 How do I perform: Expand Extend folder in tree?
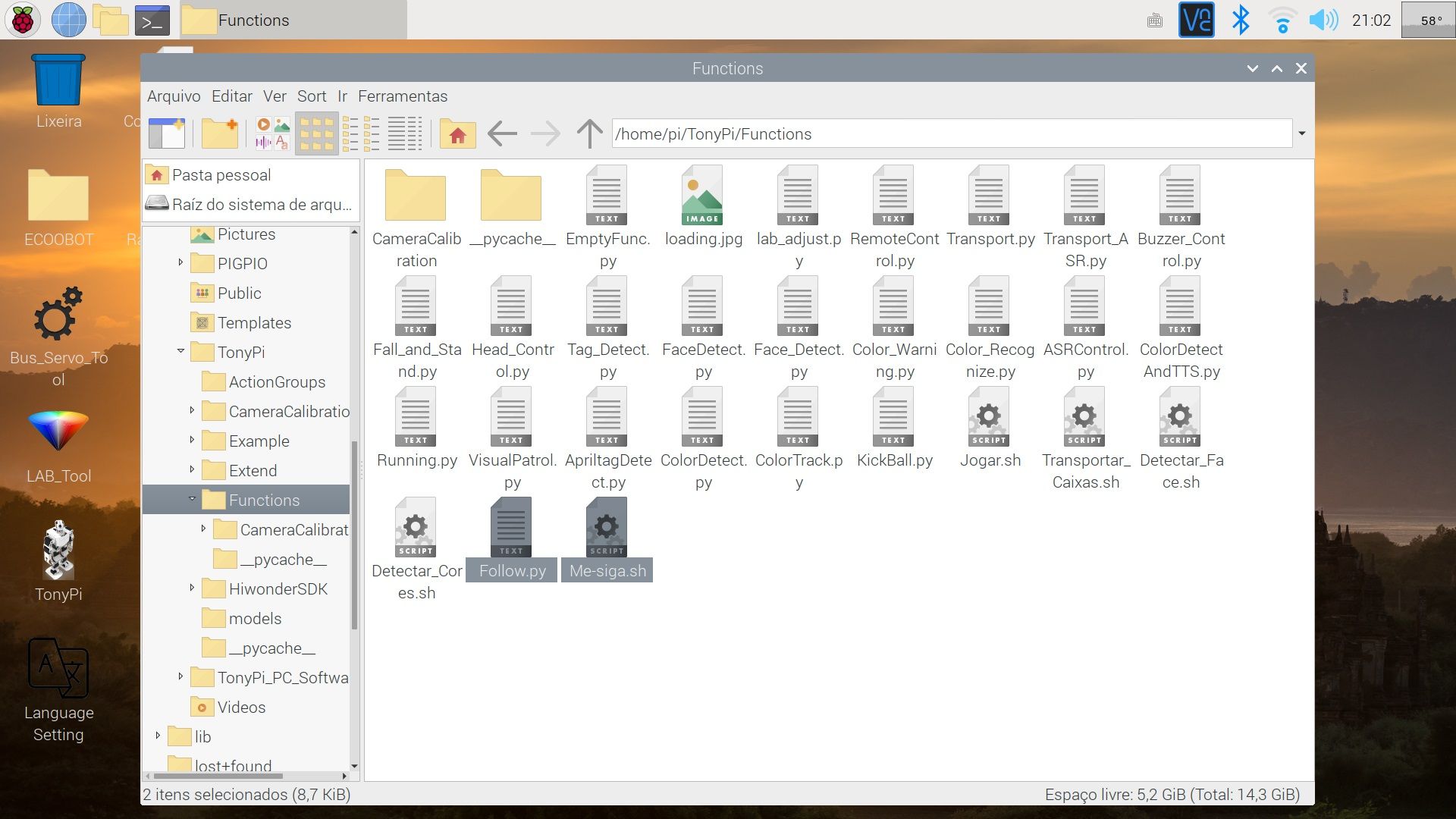pos(192,469)
